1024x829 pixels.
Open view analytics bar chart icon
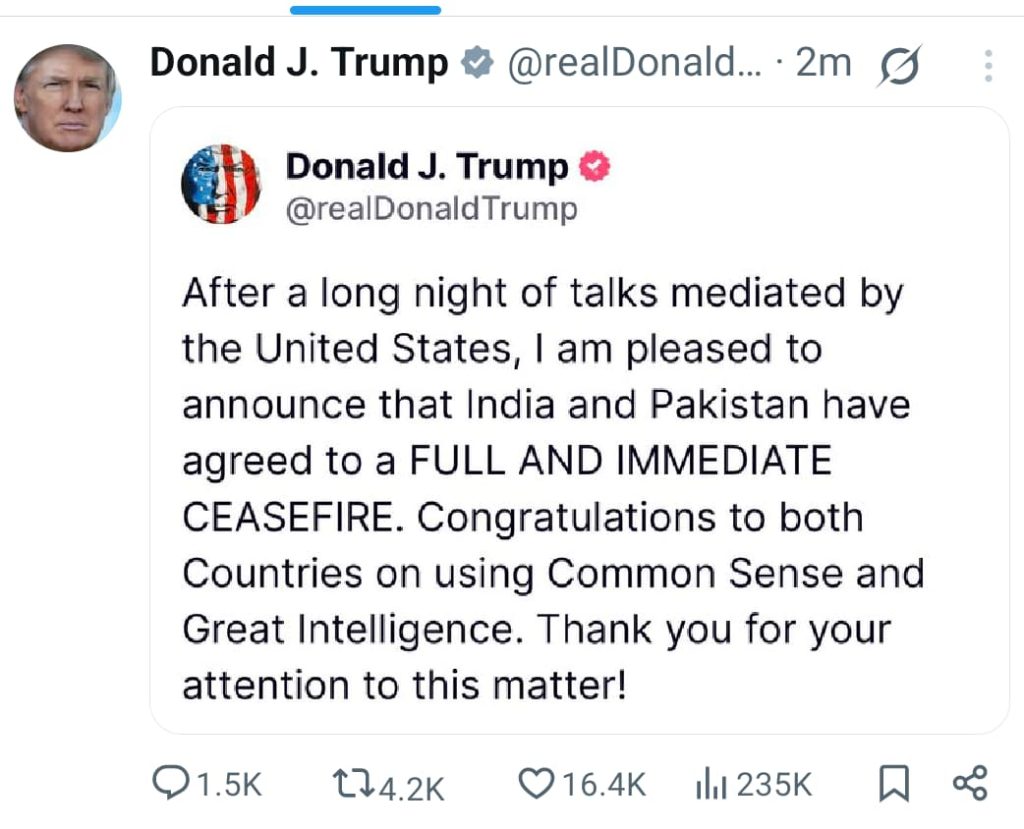(x=709, y=785)
